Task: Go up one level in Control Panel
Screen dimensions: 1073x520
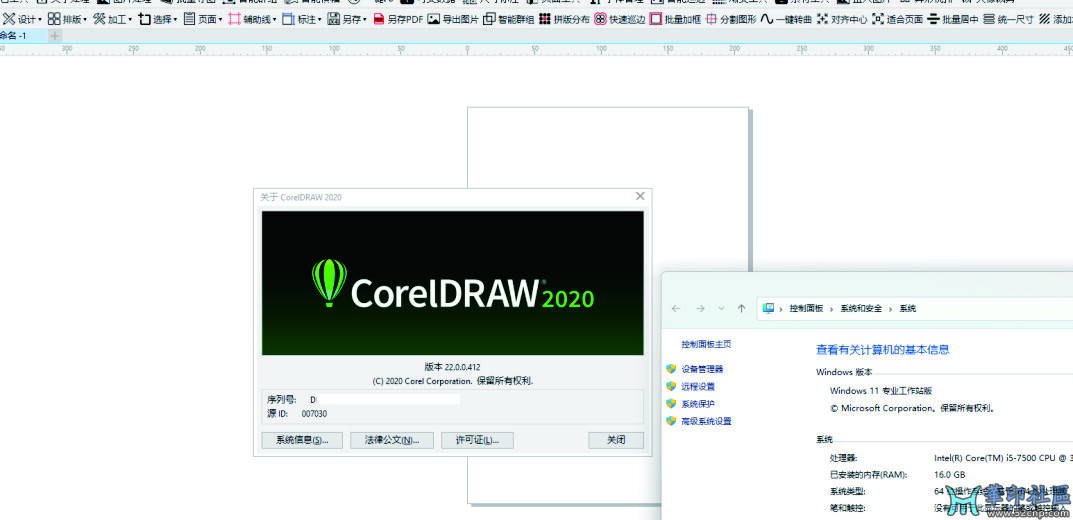Action: coord(742,309)
